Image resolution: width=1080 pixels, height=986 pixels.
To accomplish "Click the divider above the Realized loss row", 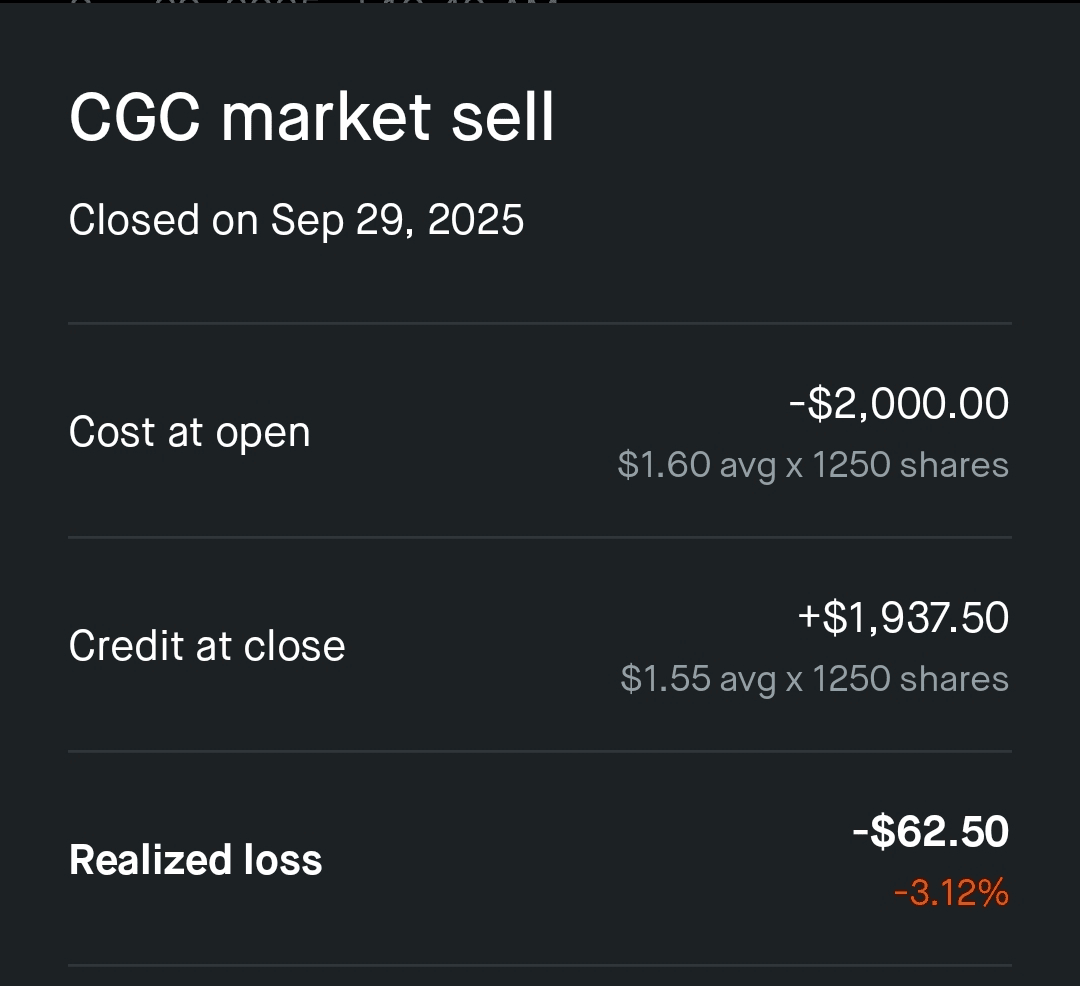I will coord(540,751).
